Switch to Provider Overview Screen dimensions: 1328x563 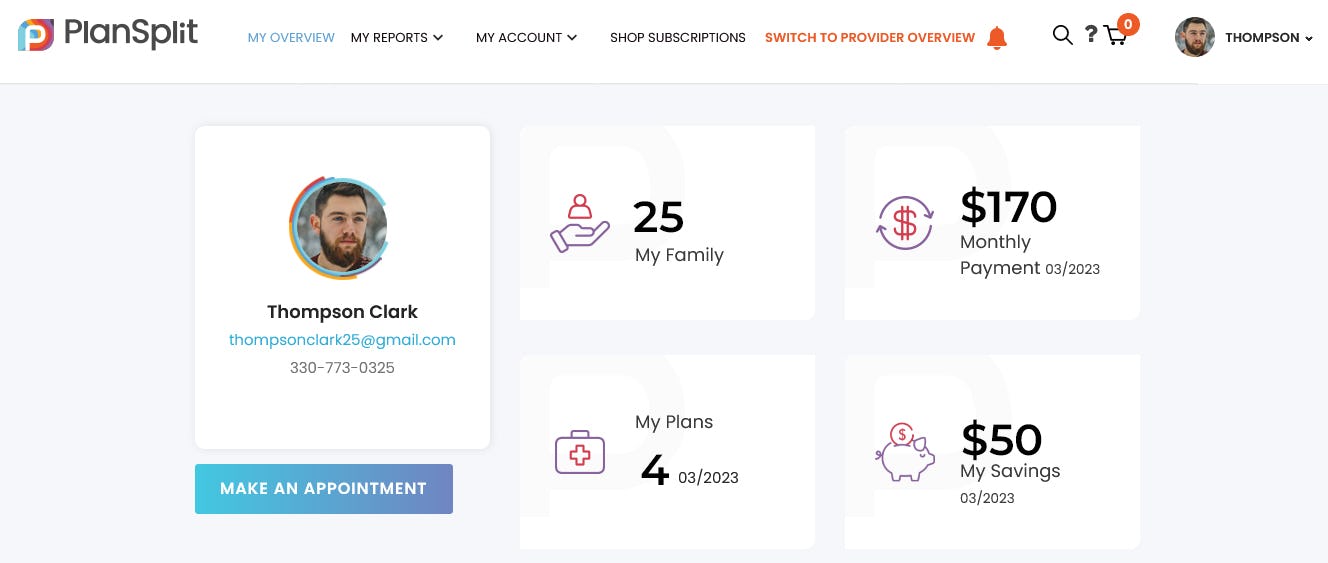tap(870, 38)
